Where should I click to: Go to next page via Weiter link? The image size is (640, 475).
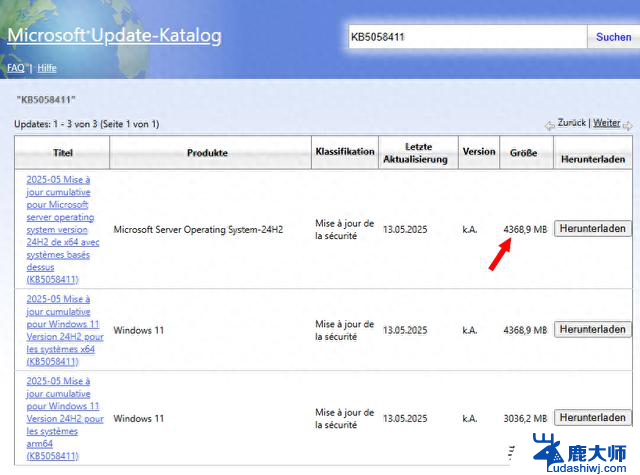coord(607,123)
